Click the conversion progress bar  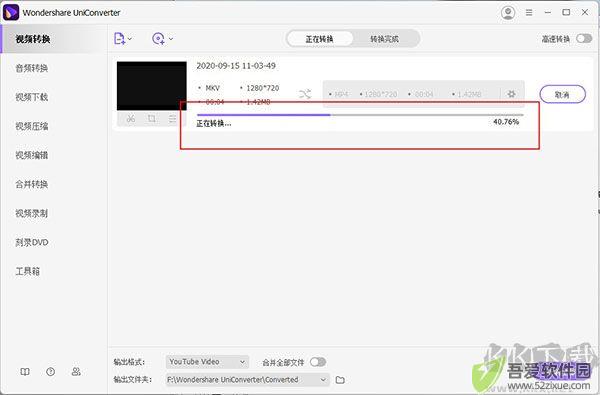tap(360, 115)
